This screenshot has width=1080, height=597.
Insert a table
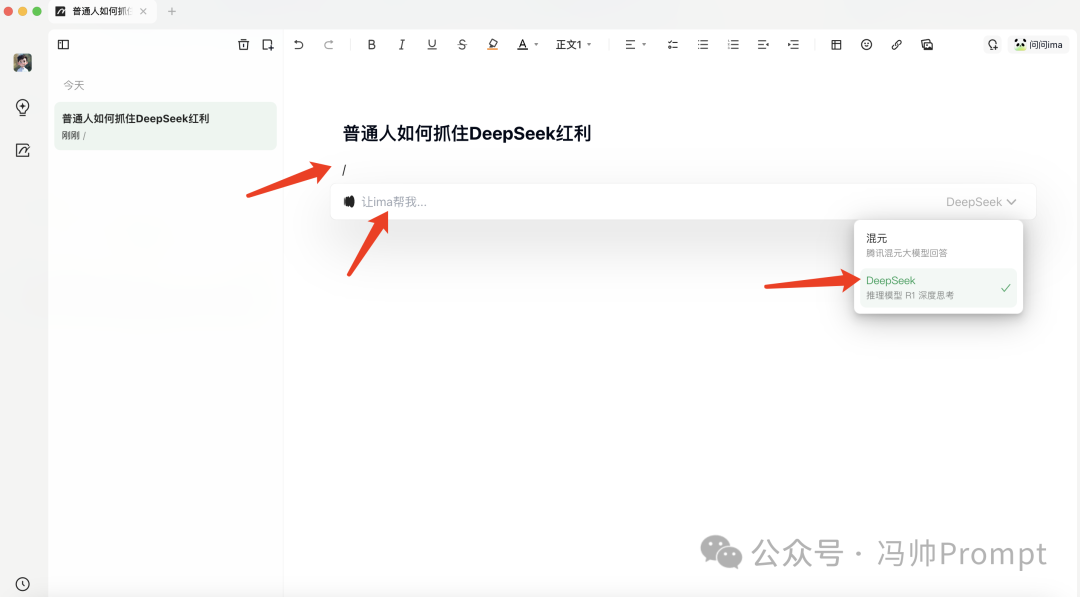point(836,45)
